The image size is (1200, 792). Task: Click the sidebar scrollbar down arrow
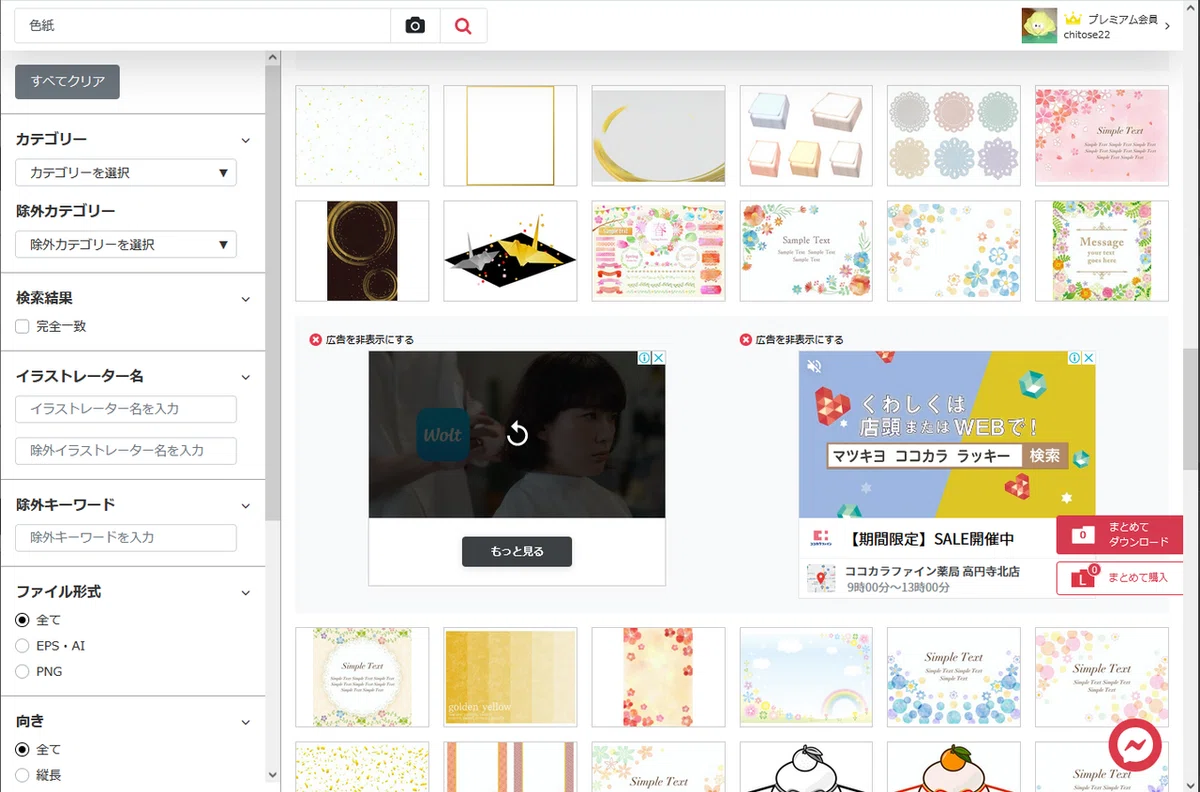pyautogui.click(x=273, y=775)
